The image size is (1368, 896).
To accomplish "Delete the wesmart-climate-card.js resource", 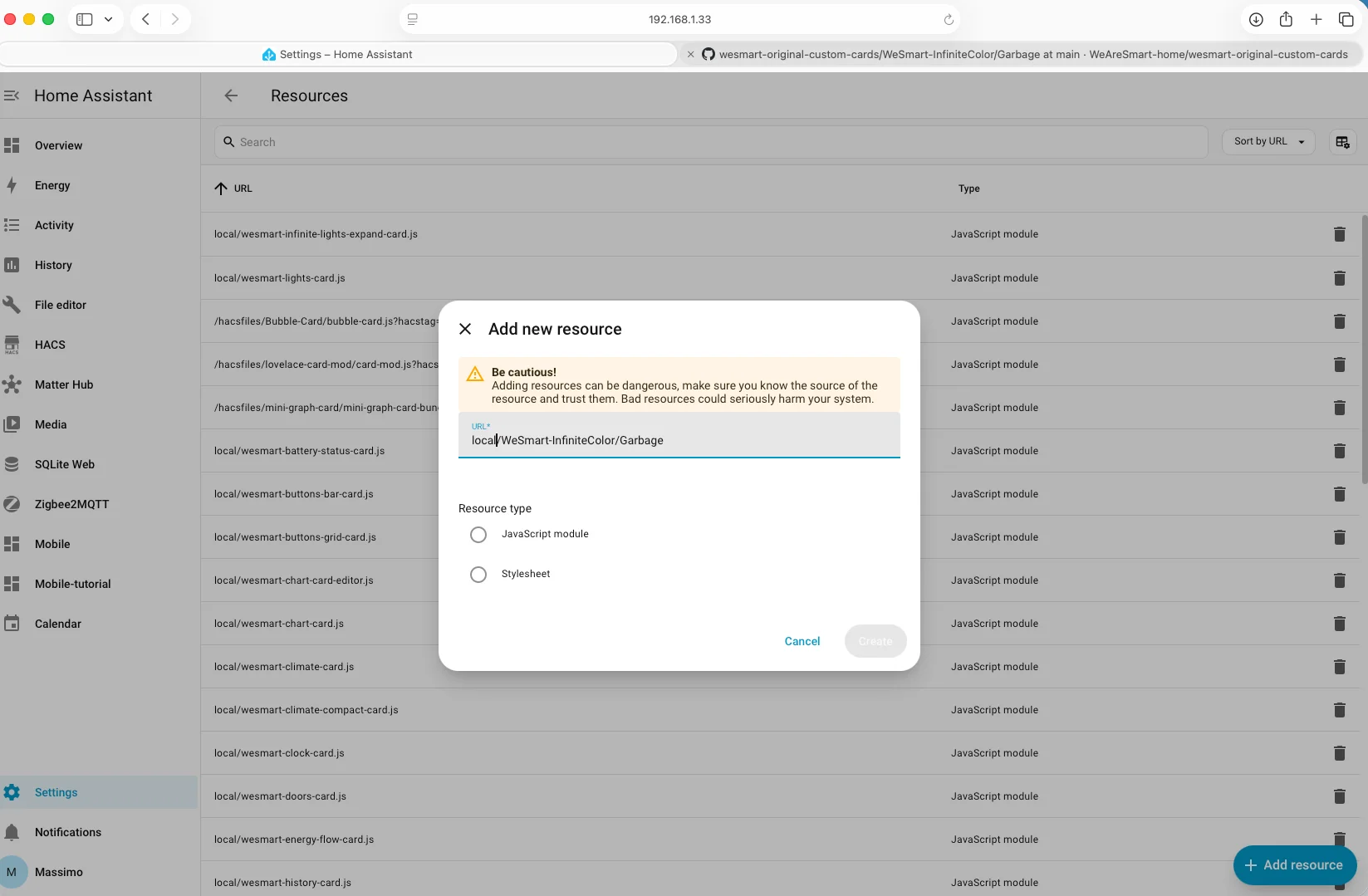I will coord(1339,667).
